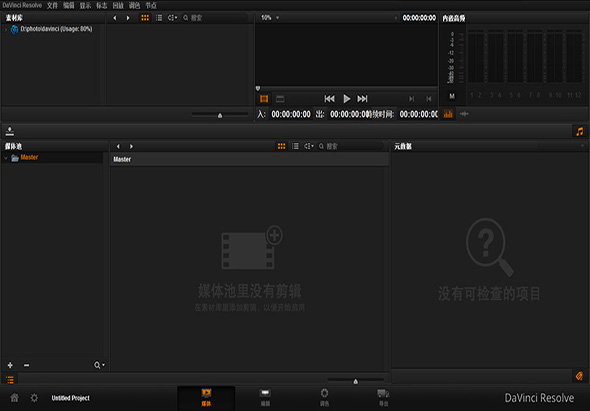This screenshot has height=411, width=590.
Task: Click the In timecode field
Action: tap(291, 114)
